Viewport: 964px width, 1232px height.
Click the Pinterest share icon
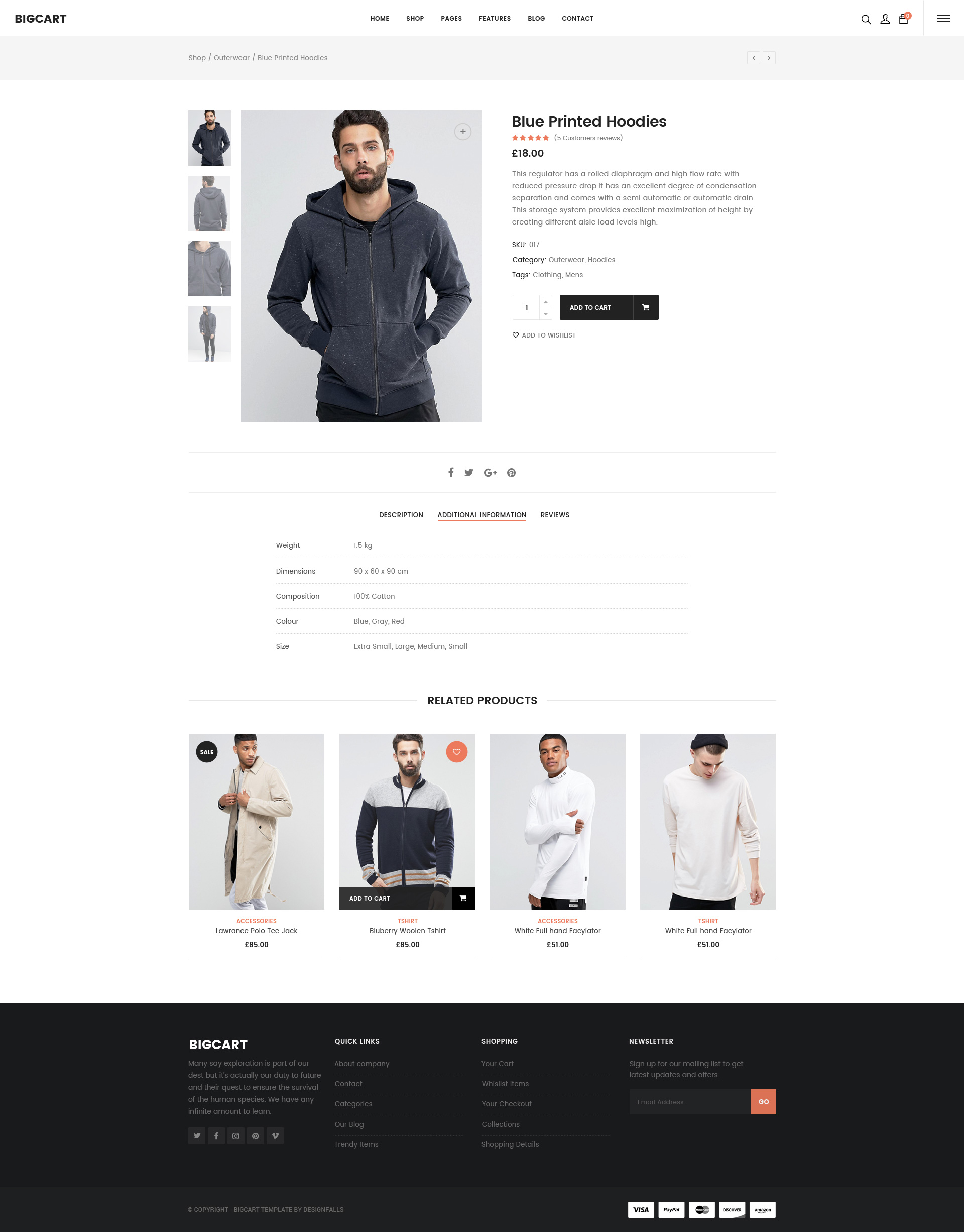511,472
